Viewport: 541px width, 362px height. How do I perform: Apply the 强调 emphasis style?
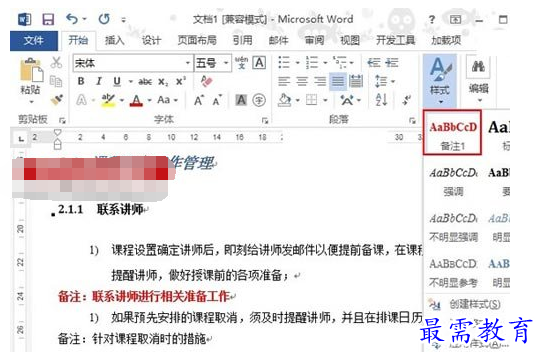[x=453, y=182]
